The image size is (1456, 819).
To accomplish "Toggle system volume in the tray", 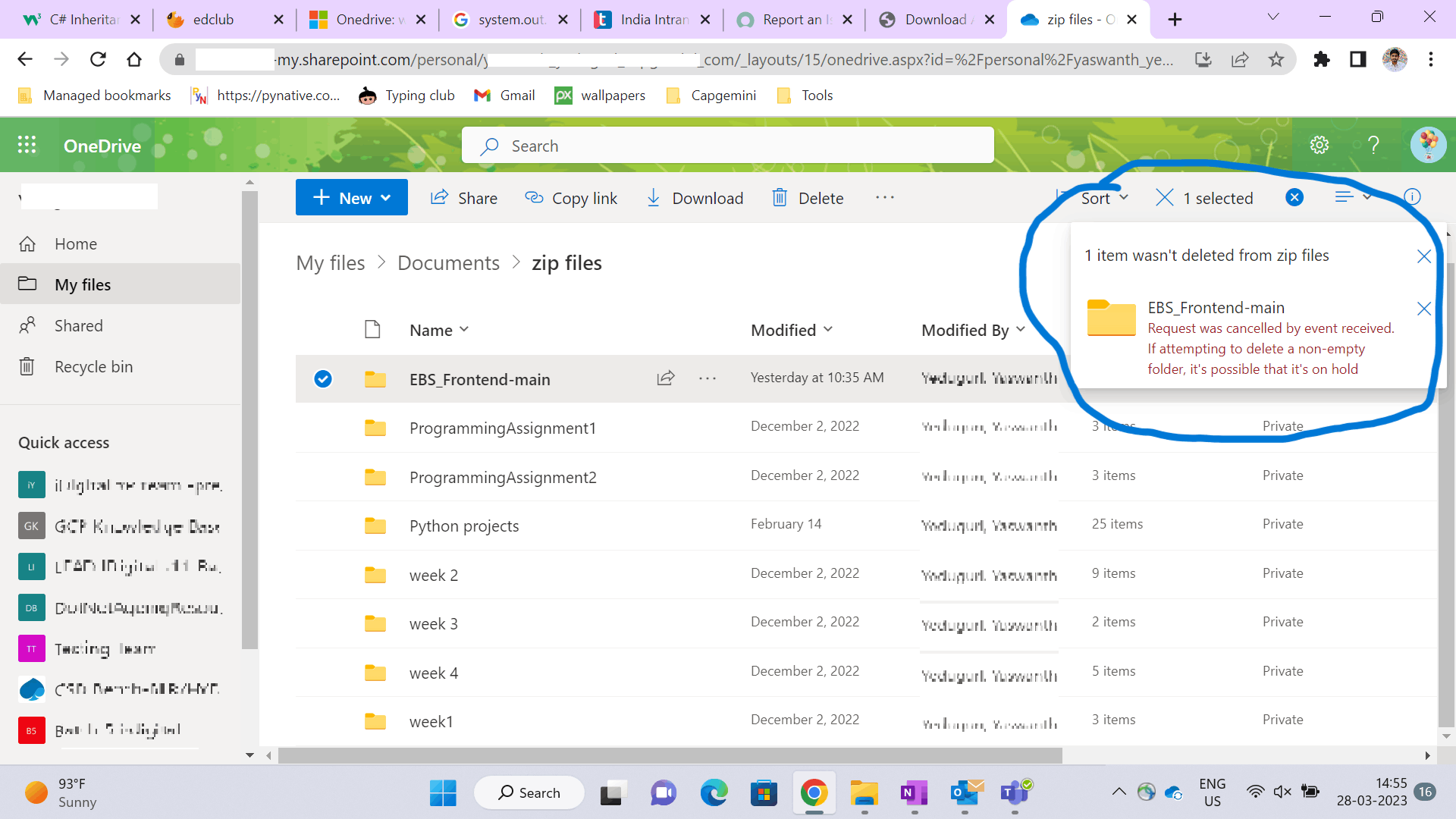I will (x=1282, y=791).
